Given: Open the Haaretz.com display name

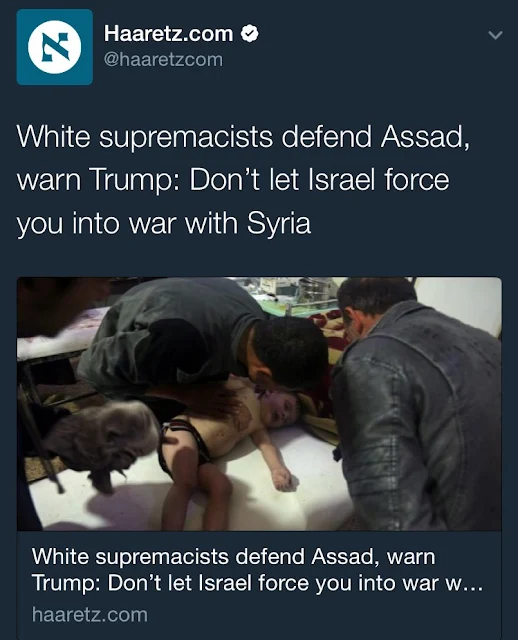Looking at the screenshot, I should [168, 33].
